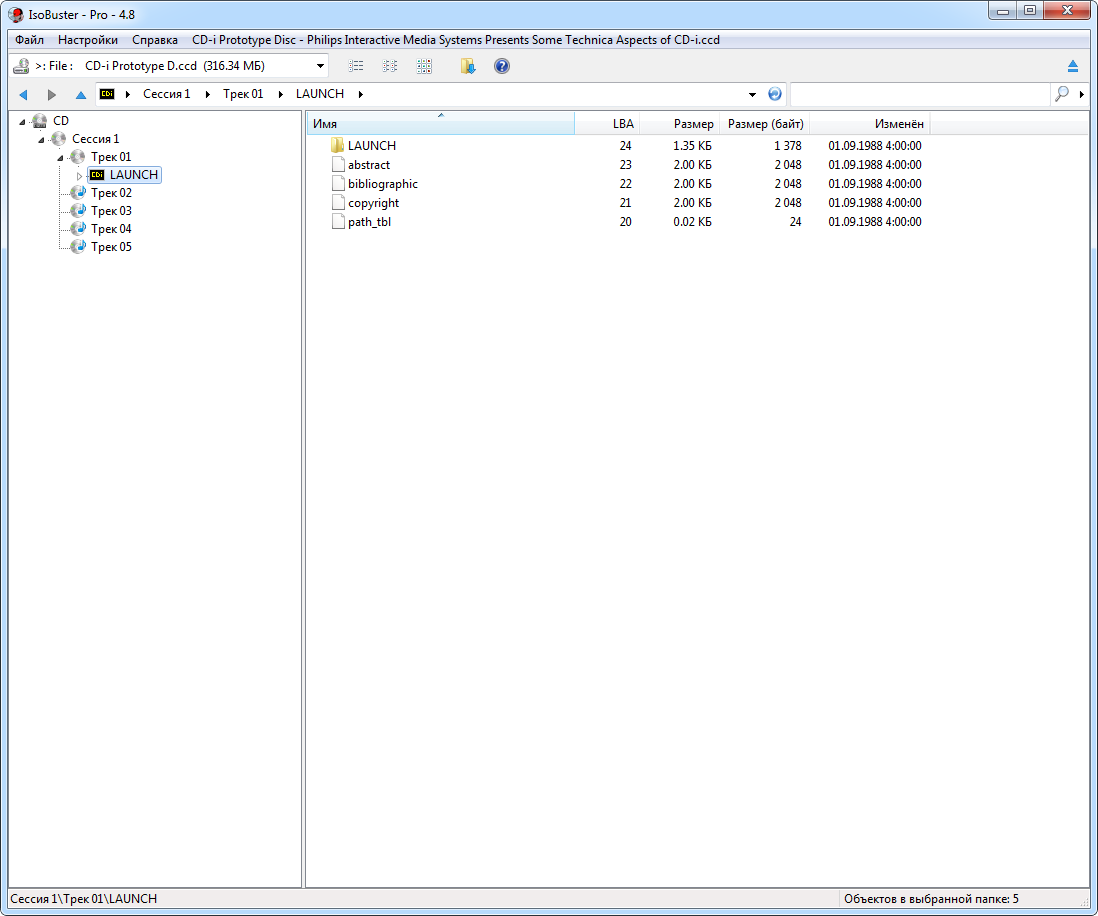
Task: Select Трек 03 audio track in tree
Action: point(111,211)
